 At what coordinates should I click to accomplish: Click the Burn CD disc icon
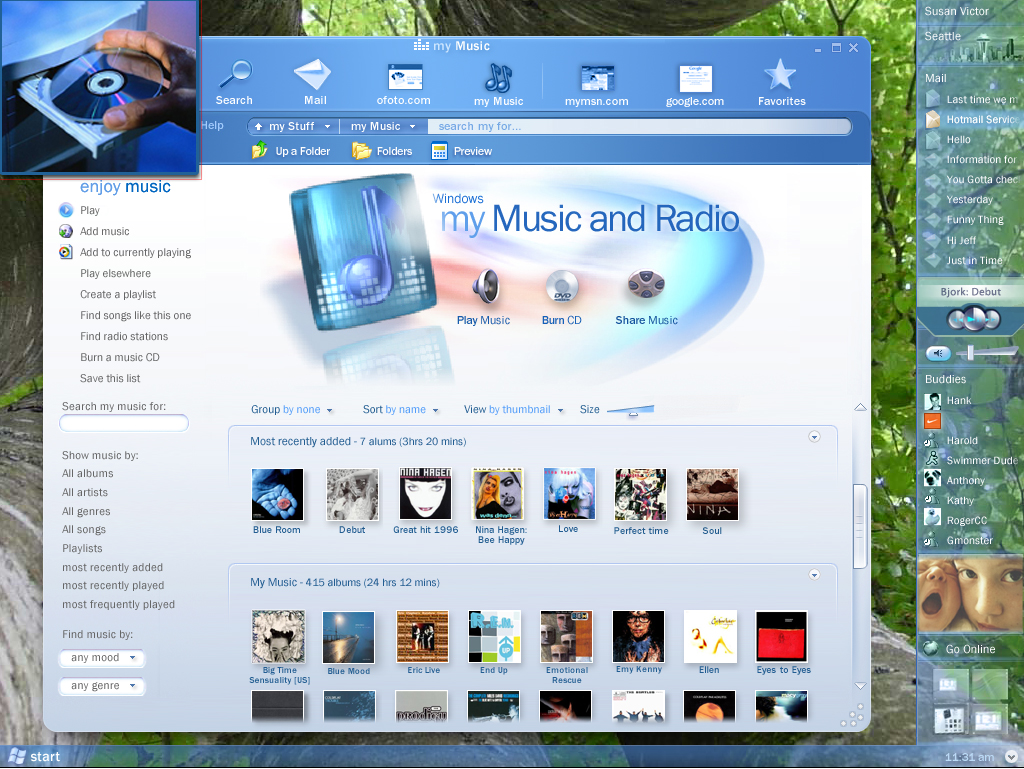[x=562, y=287]
